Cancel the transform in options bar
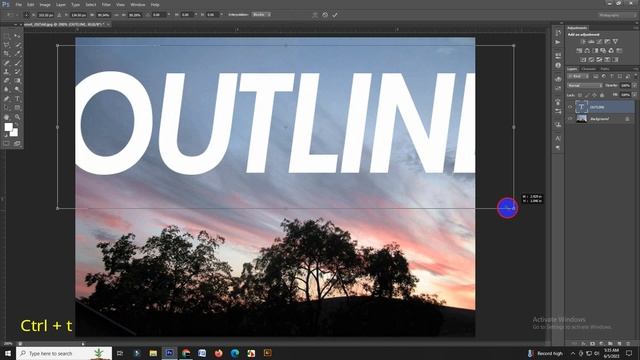This screenshot has height=360, width=640. click(x=325, y=15)
